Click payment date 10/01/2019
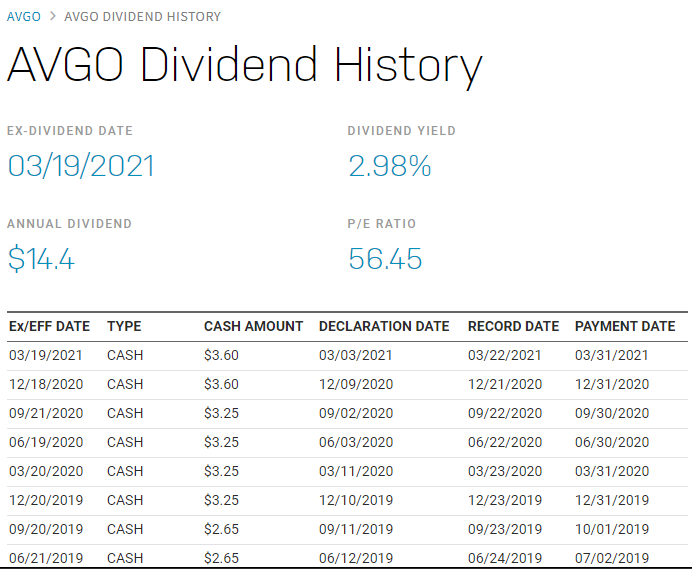The image size is (692, 569). coord(612,529)
